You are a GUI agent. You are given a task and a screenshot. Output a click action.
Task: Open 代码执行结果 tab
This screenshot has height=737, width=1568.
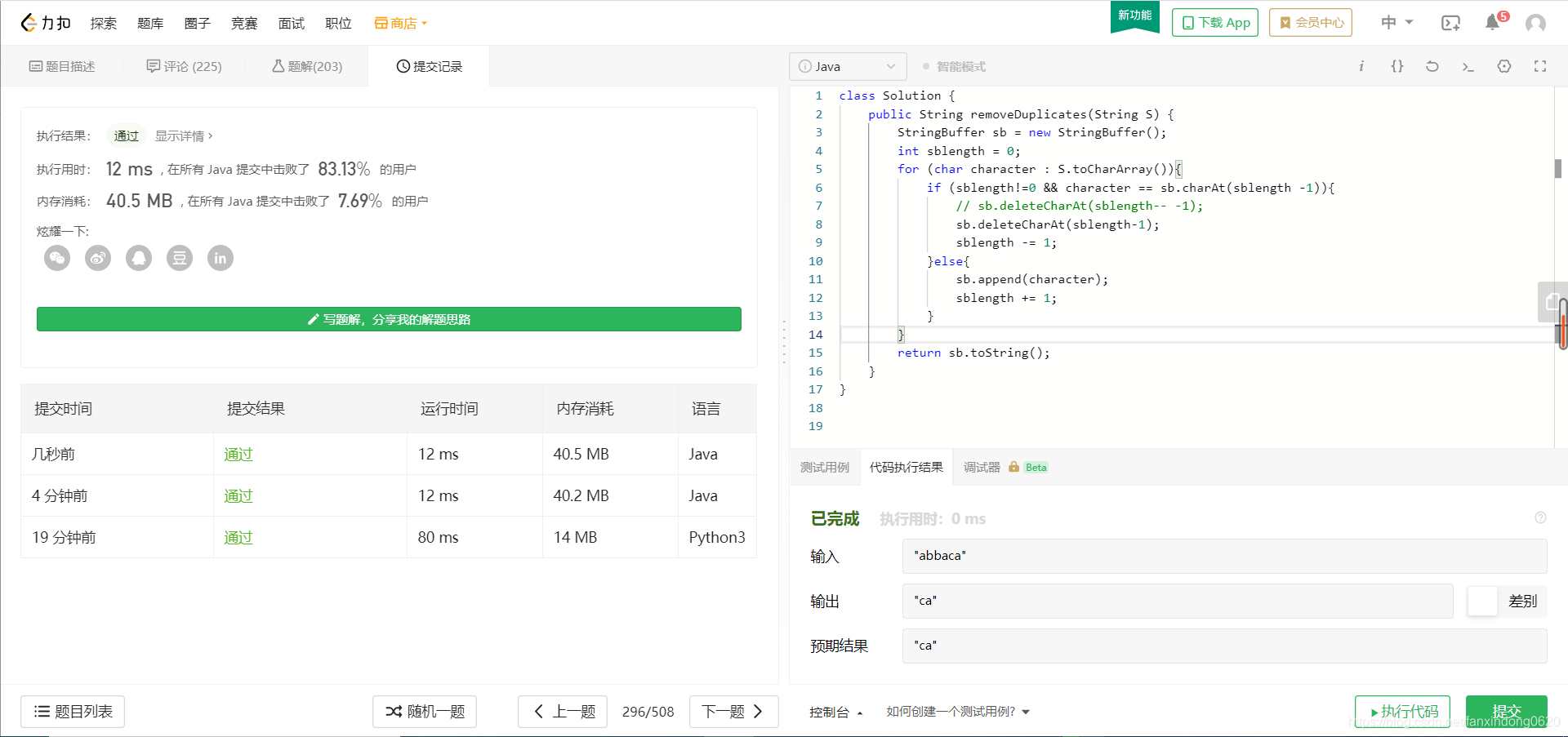click(x=906, y=467)
